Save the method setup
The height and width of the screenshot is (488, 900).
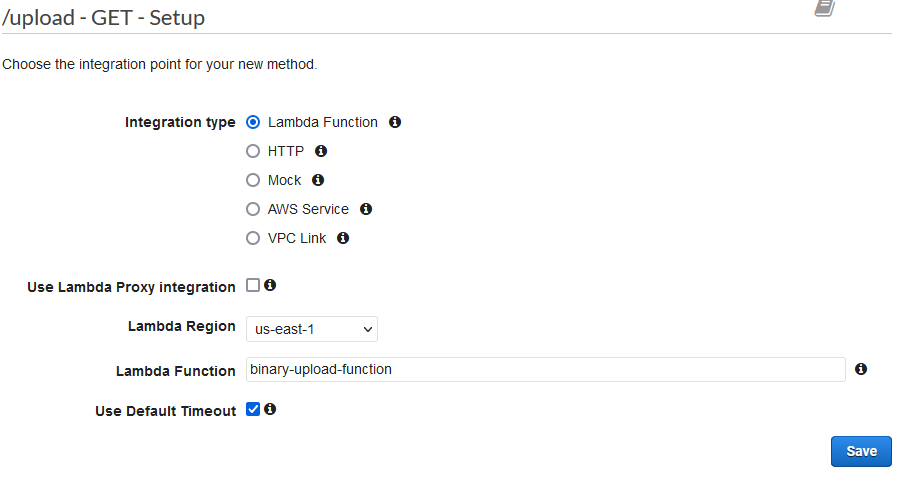pos(861,451)
